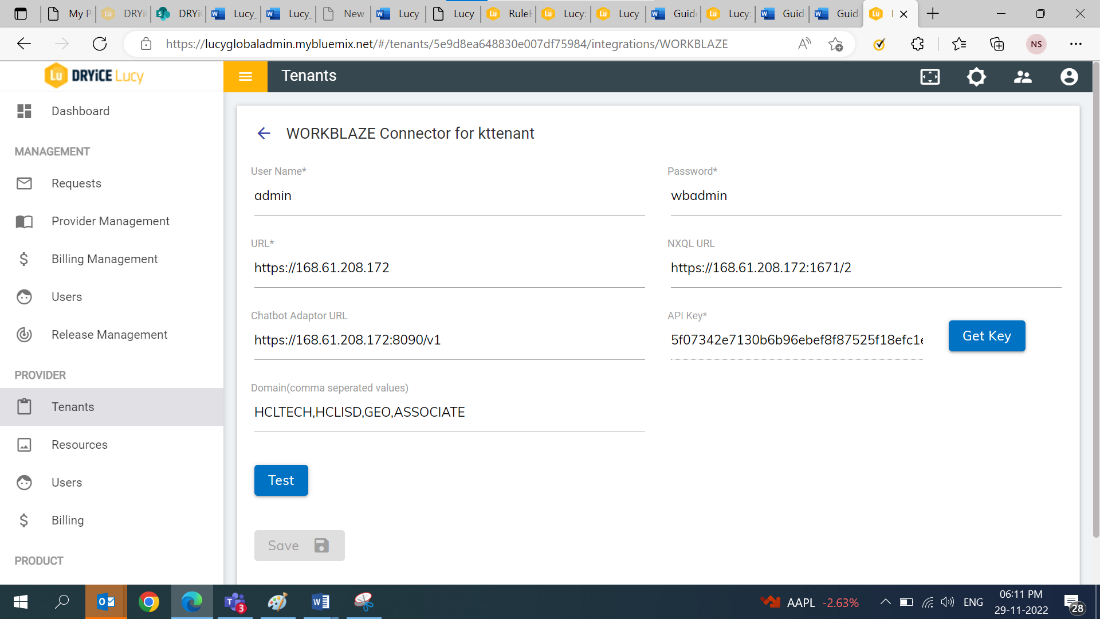Screen dimensions: 1100x619
Task: Open Google Chrome from the taskbar
Action: coord(149,601)
